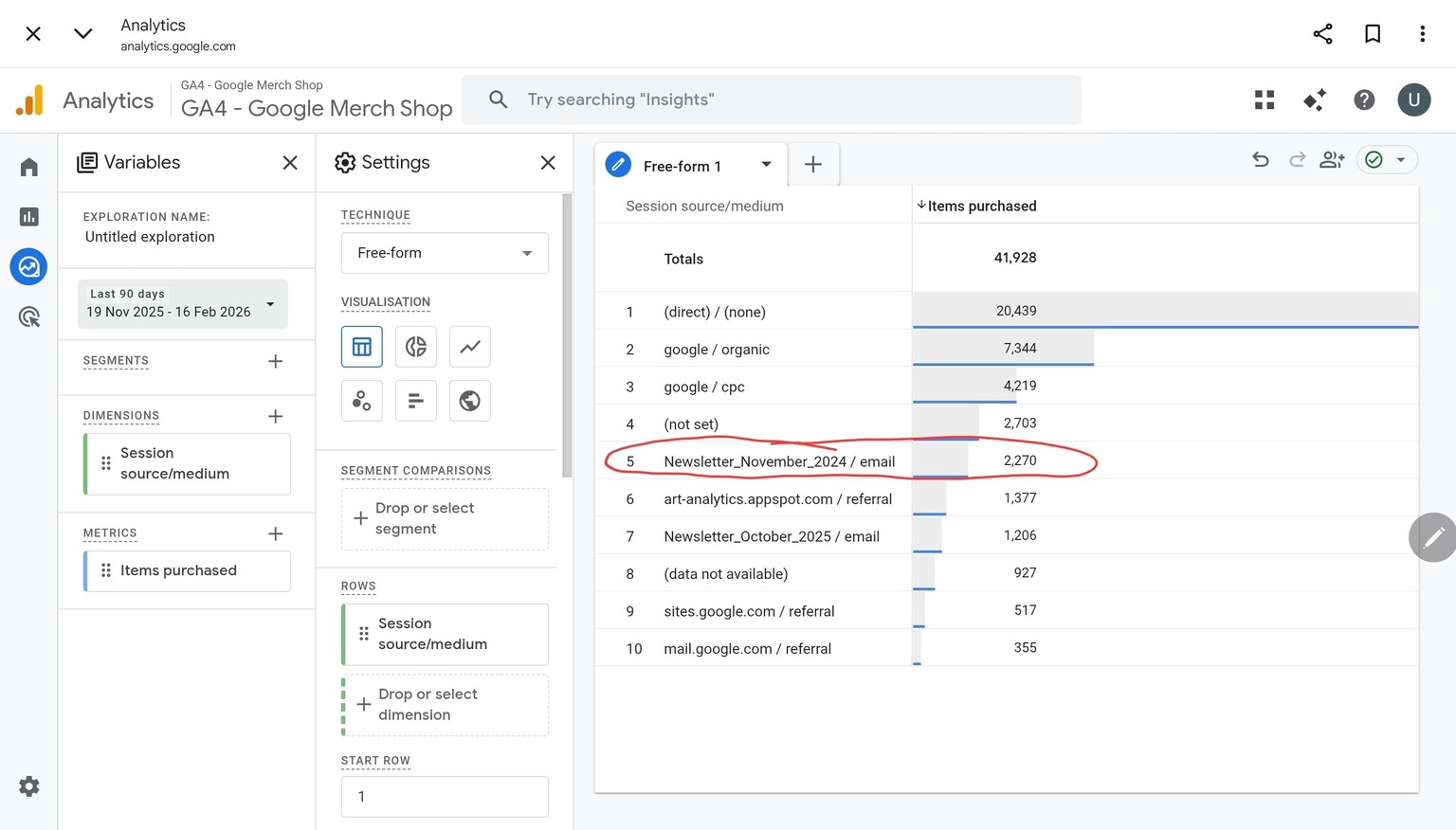
Task: Focus the 'Try searching Insights' search field
Action: pos(771,99)
